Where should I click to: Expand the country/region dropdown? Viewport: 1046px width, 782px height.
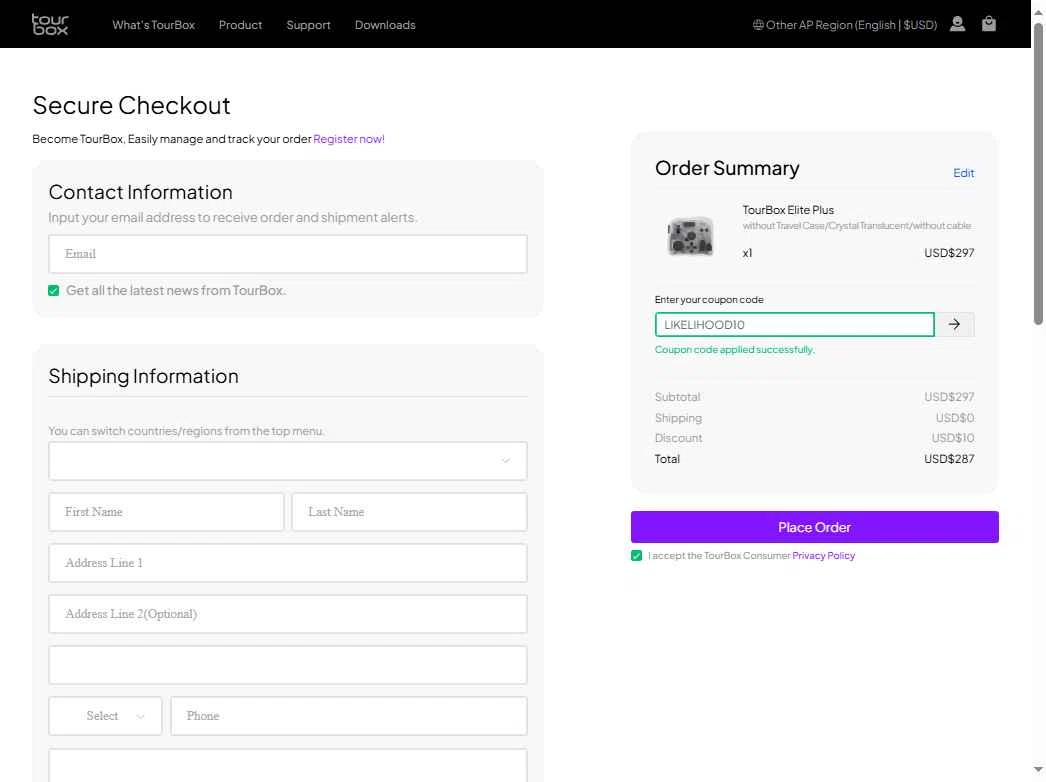click(288, 460)
